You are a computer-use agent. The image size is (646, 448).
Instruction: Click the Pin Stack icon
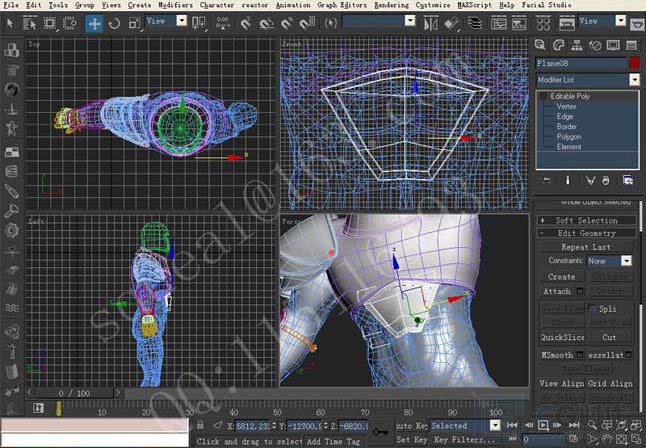point(547,180)
